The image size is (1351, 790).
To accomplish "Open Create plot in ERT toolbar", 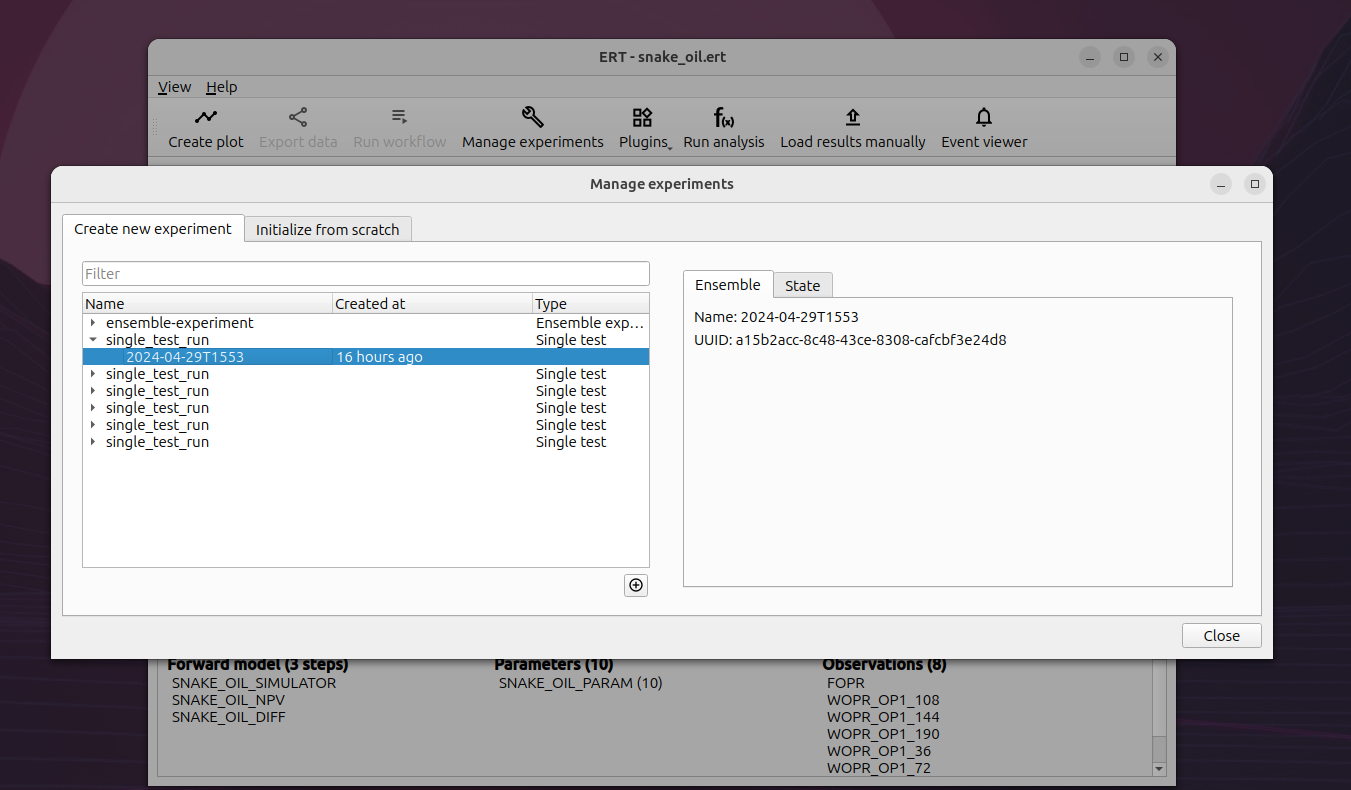I will (x=205, y=128).
